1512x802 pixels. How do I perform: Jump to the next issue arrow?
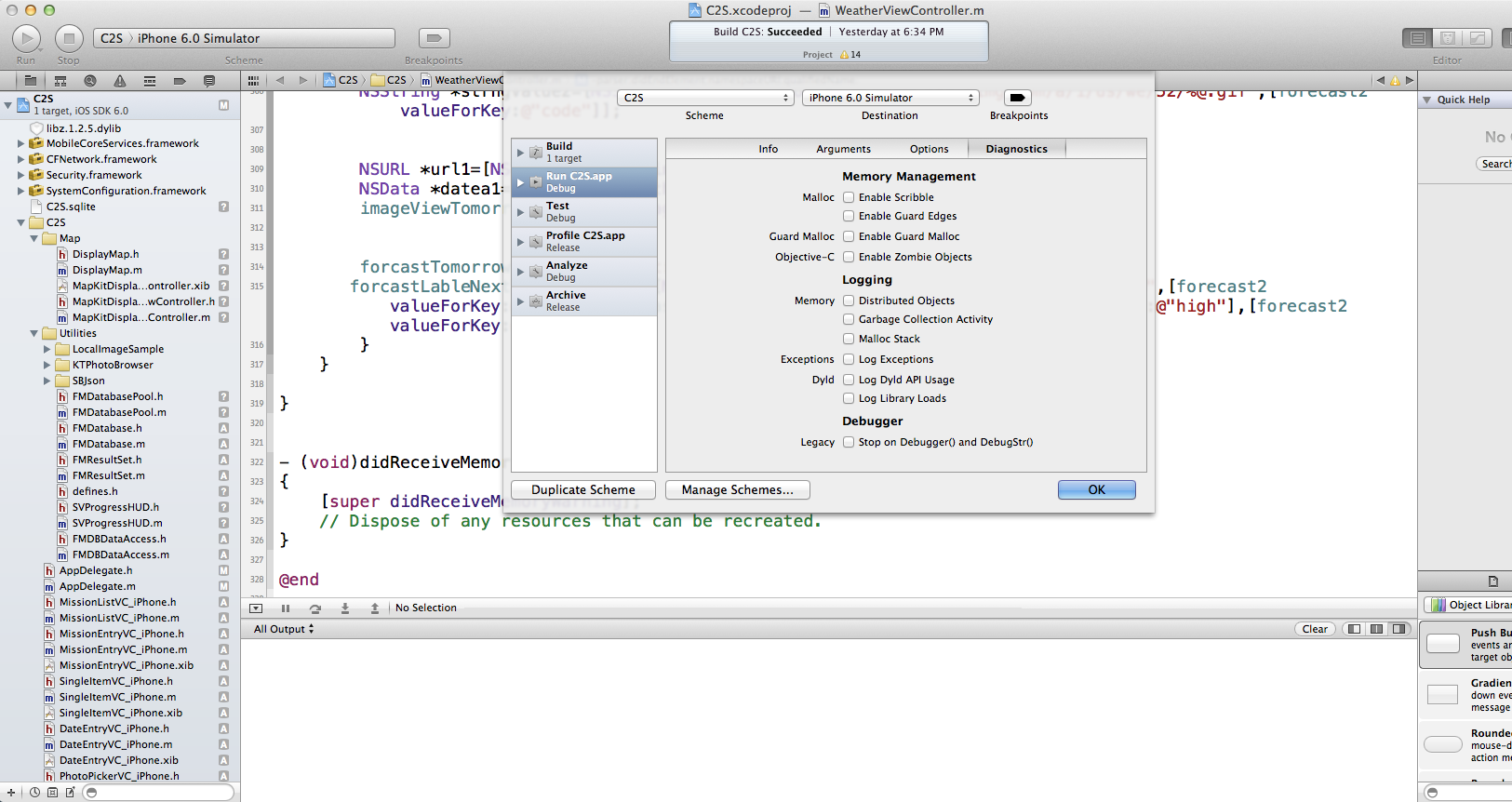click(1410, 81)
